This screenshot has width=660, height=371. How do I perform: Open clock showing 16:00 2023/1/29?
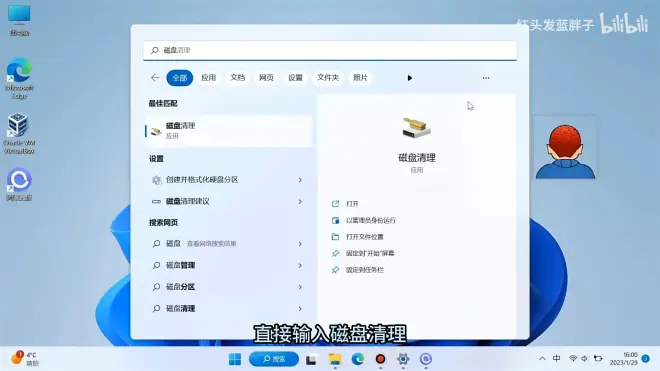(624, 358)
